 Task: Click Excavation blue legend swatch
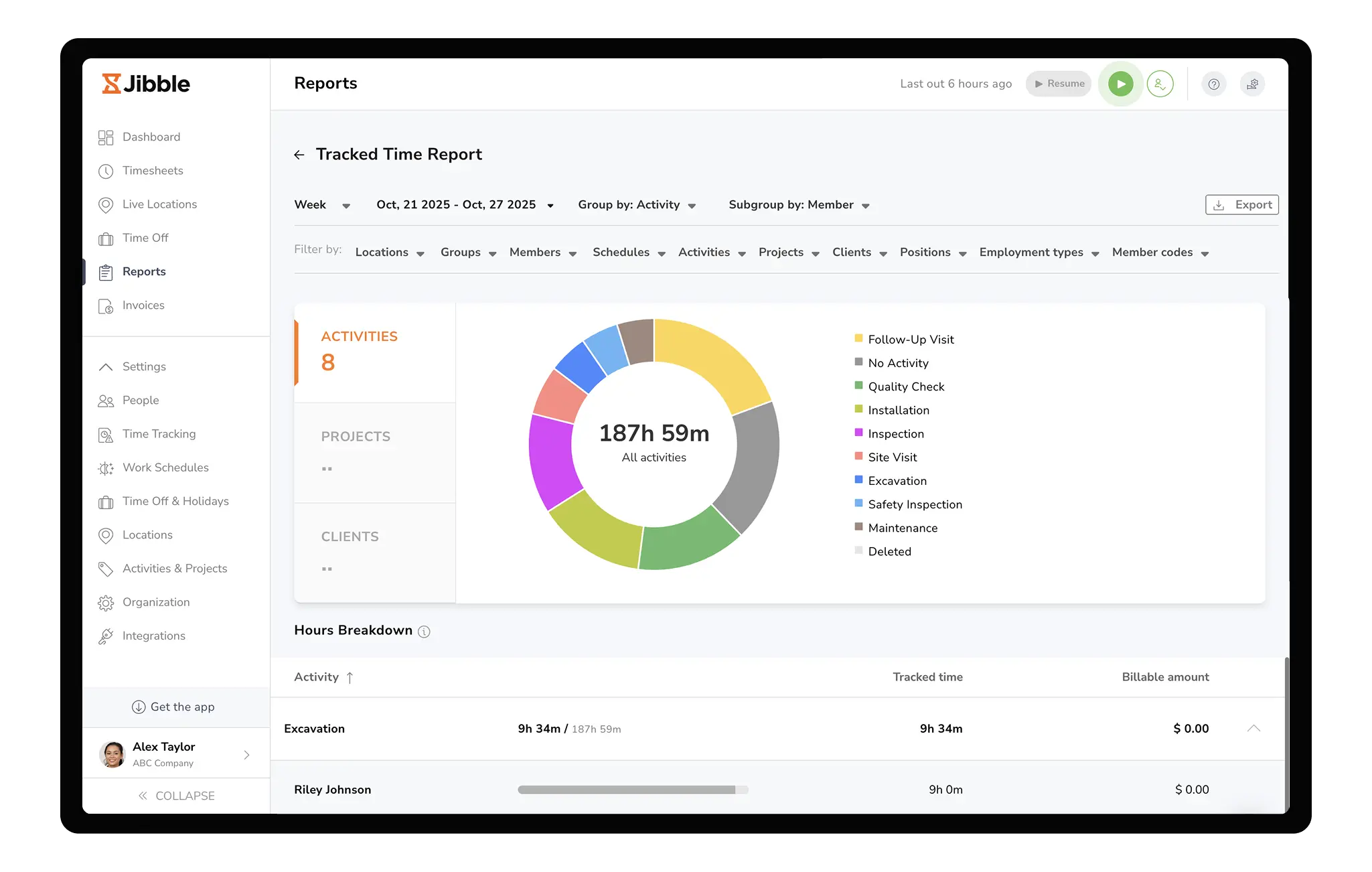tap(858, 480)
